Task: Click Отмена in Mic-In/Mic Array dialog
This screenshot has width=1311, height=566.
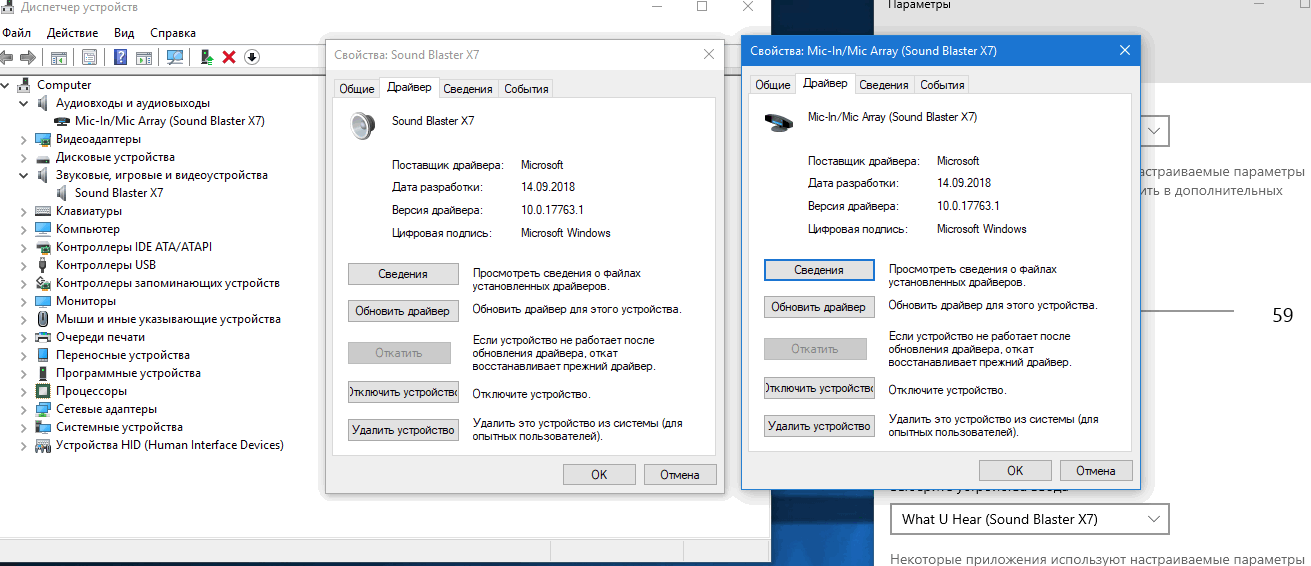Action: click(x=1096, y=470)
